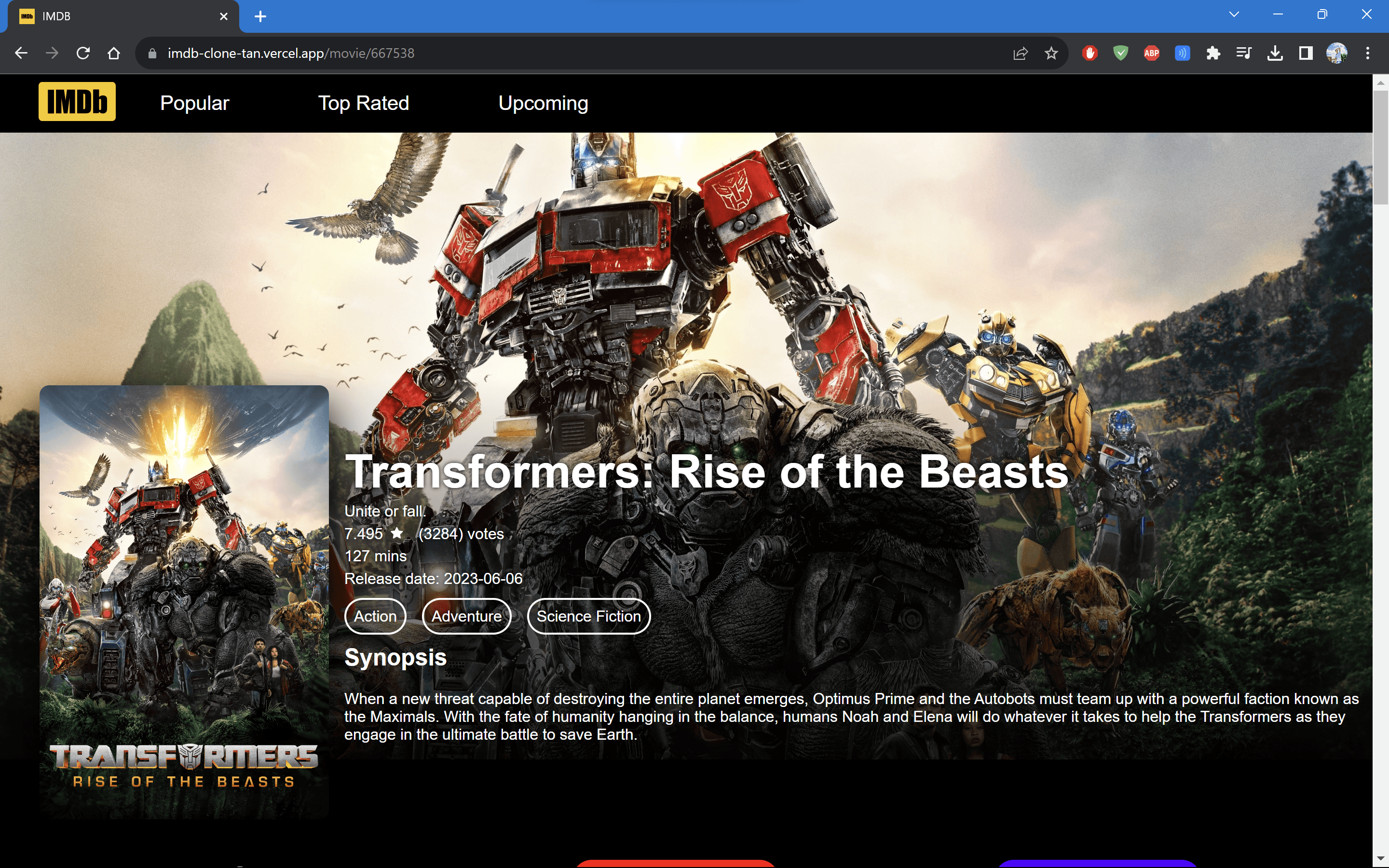
Task: Click the Transformers movie poster thumbnail
Action: (x=184, y=602)
